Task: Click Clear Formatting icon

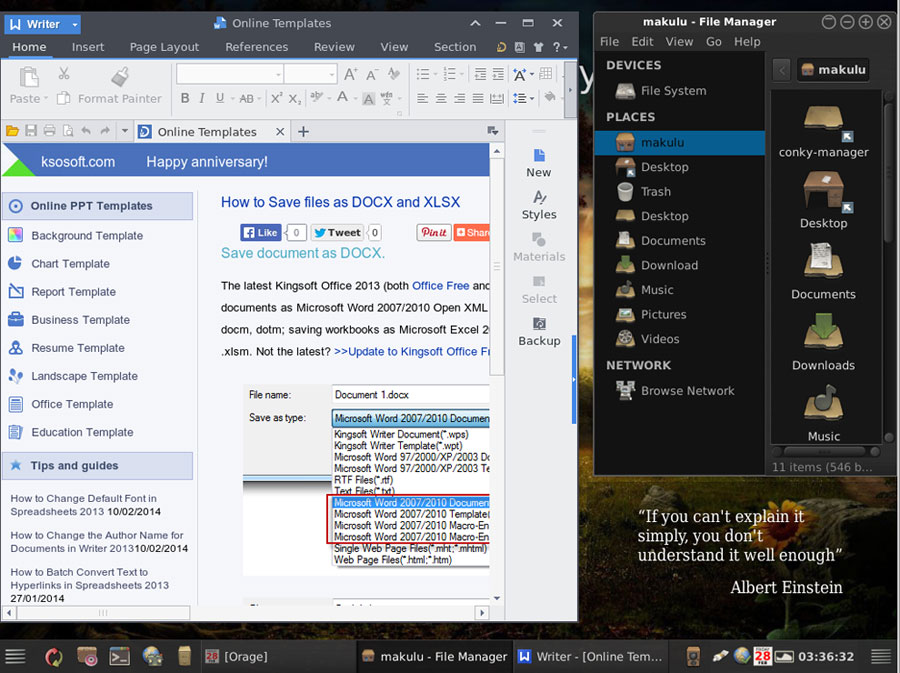Action: click(x=394, y=73)
